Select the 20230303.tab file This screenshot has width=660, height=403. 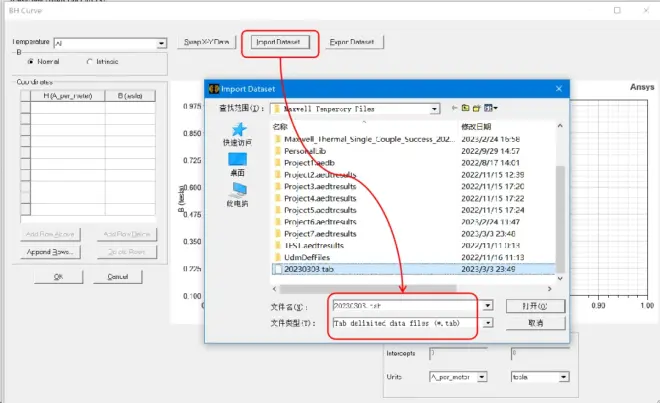click(x=309, y=269)
